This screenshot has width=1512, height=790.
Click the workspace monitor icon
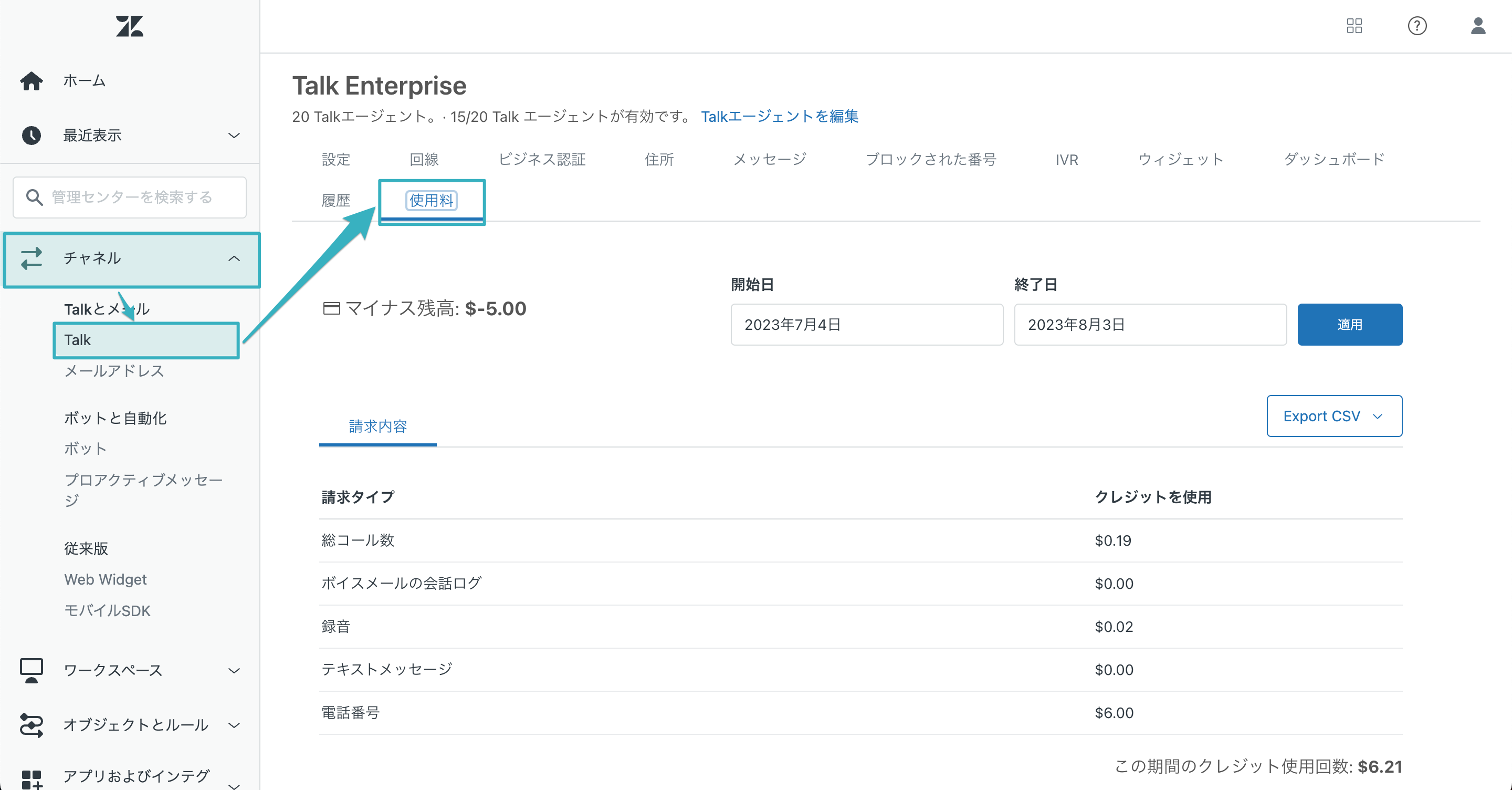[x=31, y=670]
